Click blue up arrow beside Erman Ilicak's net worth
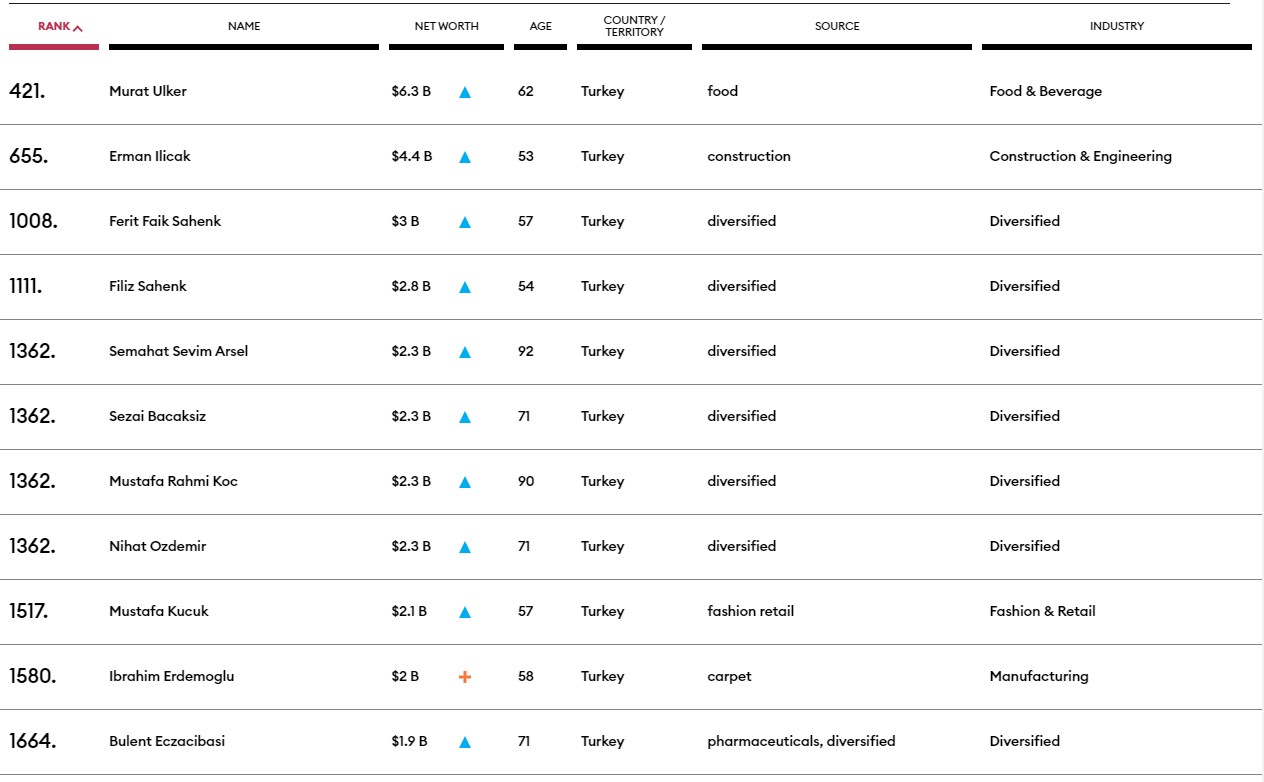 [465, 157]
